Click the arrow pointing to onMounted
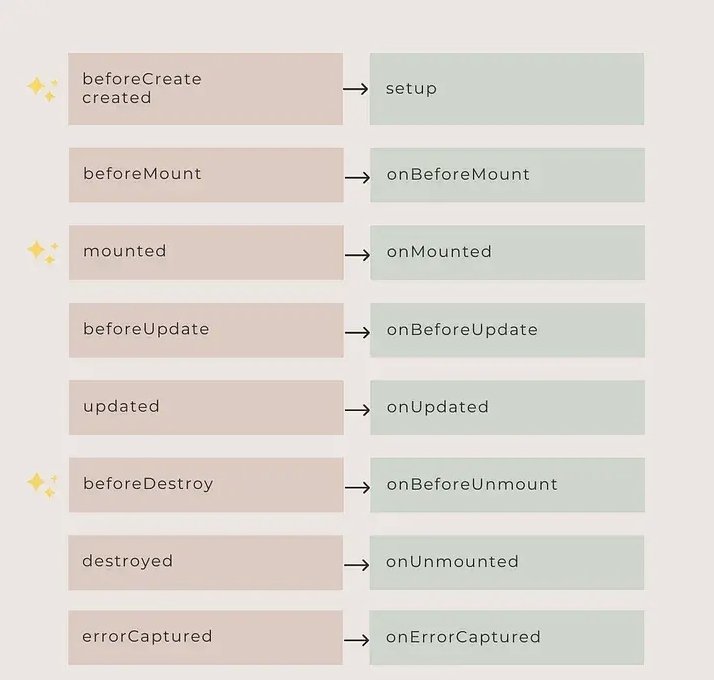 click(x=357, y=255)
